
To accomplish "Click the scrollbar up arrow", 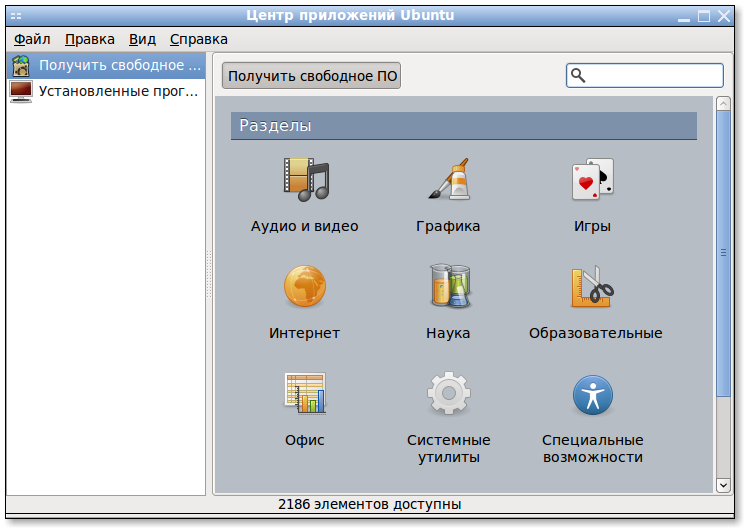I will pyautogui.click(x=723, y=103).
